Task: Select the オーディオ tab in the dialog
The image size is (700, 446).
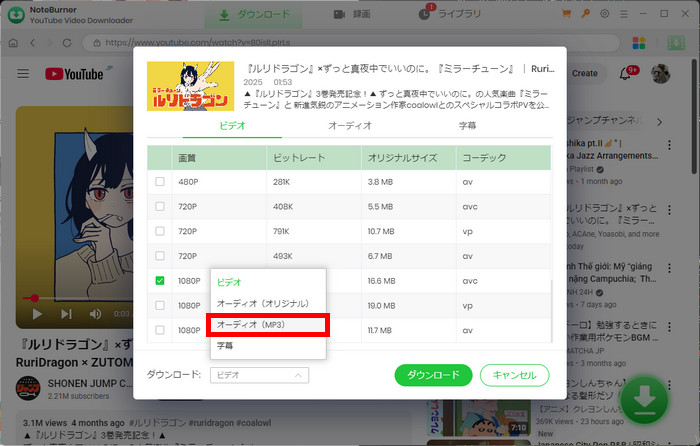Action: [x=350, y=126]
